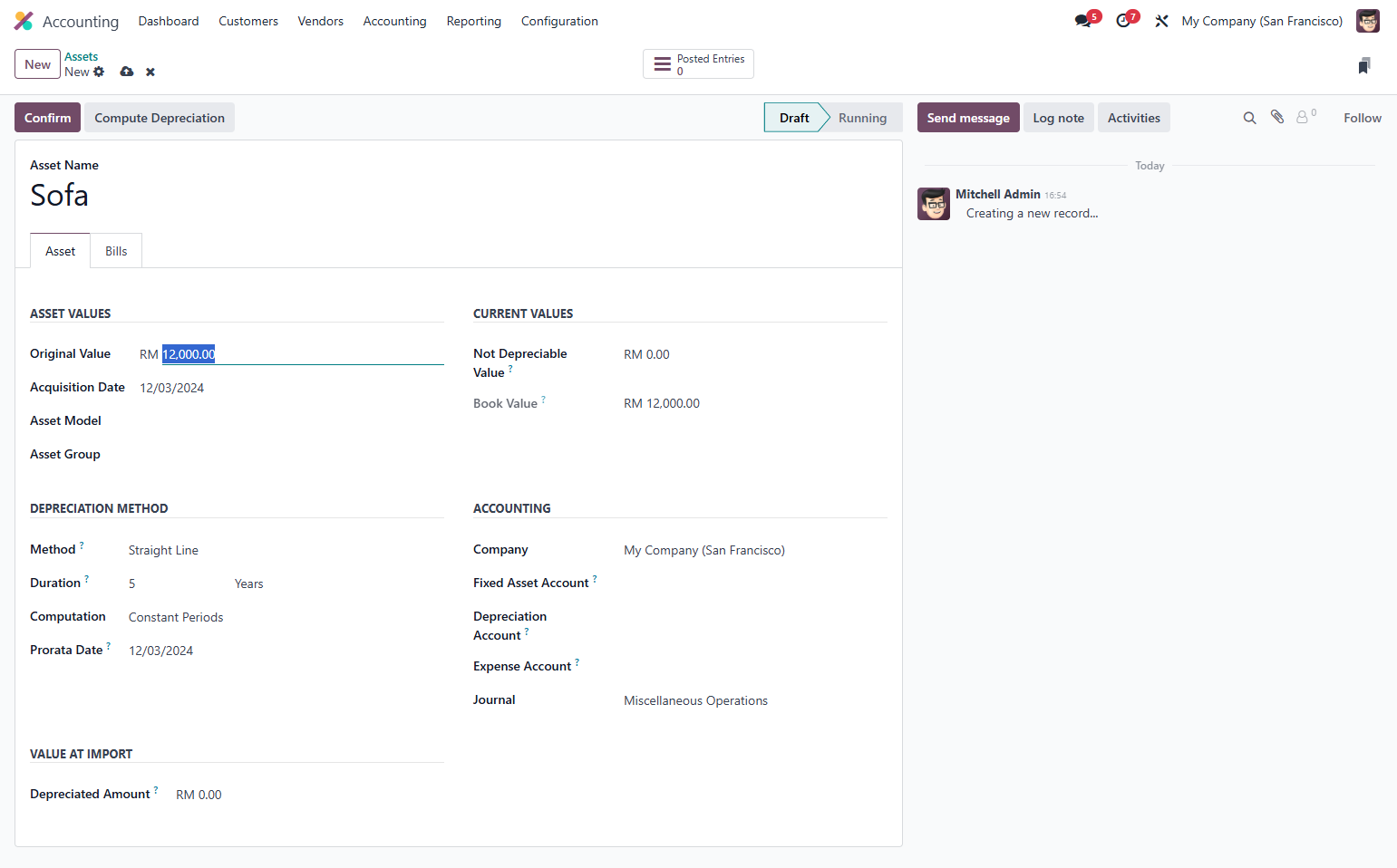Screen dimensions: 1397x868
Task: Switch to the Bills tab
Action: (116, 251)
